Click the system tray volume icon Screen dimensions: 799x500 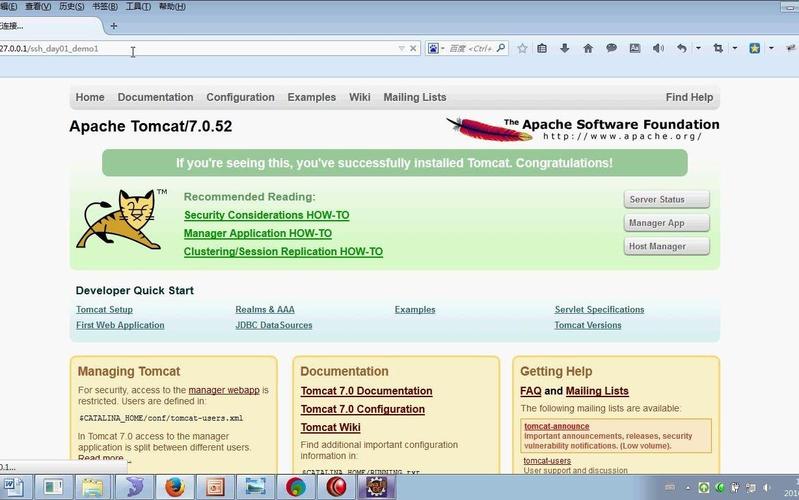pyautogui.click(x=766, y=488)
